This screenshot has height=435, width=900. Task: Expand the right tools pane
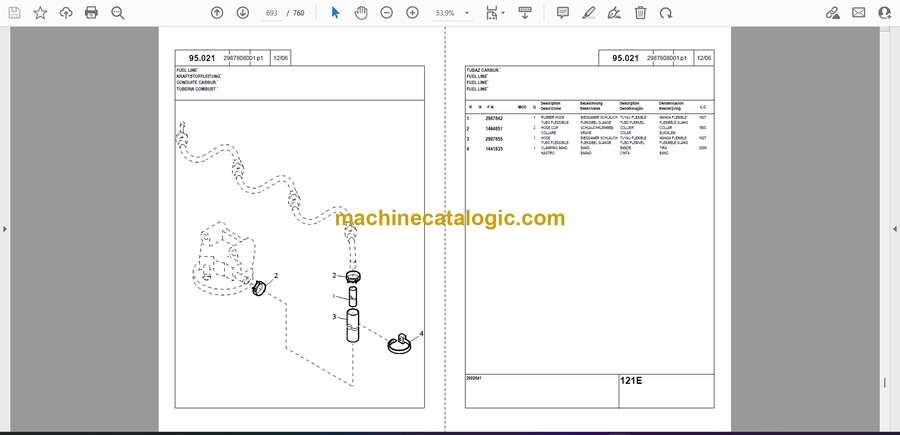pos(895,229)
